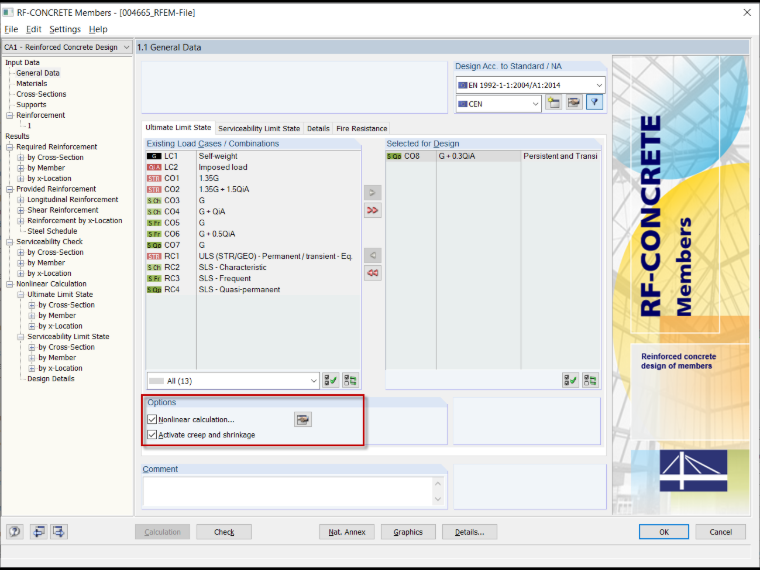Select Cross-Sections in the navigator tree
760x570 pixels.
41,94
